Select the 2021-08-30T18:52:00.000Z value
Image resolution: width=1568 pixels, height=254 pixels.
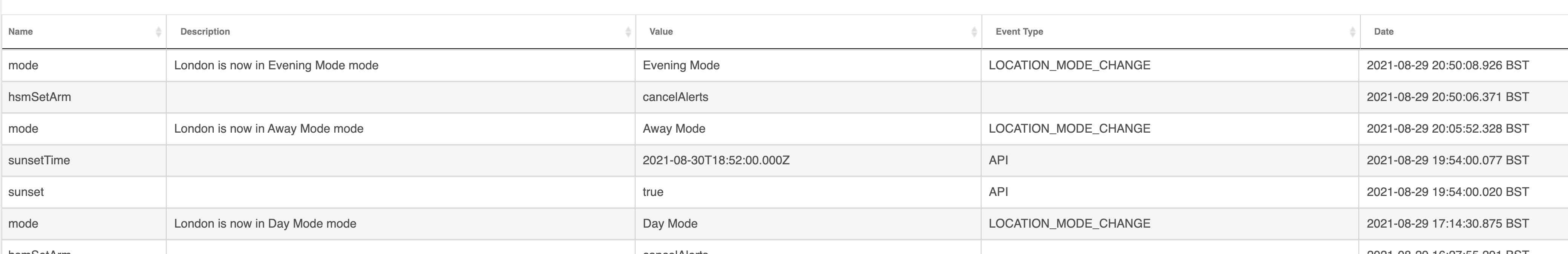tap(716, 160)
